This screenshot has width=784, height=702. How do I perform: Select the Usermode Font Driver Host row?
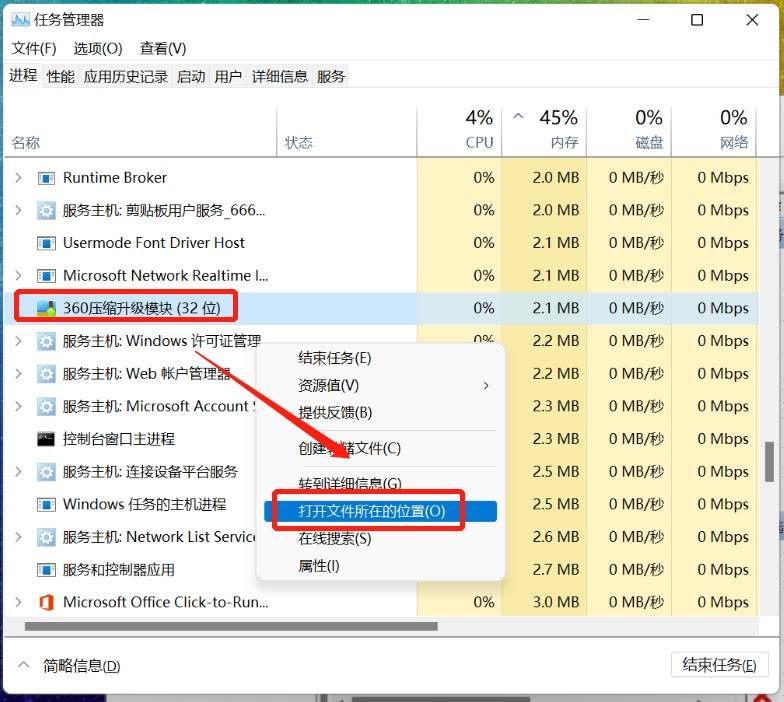click(381, 244)
